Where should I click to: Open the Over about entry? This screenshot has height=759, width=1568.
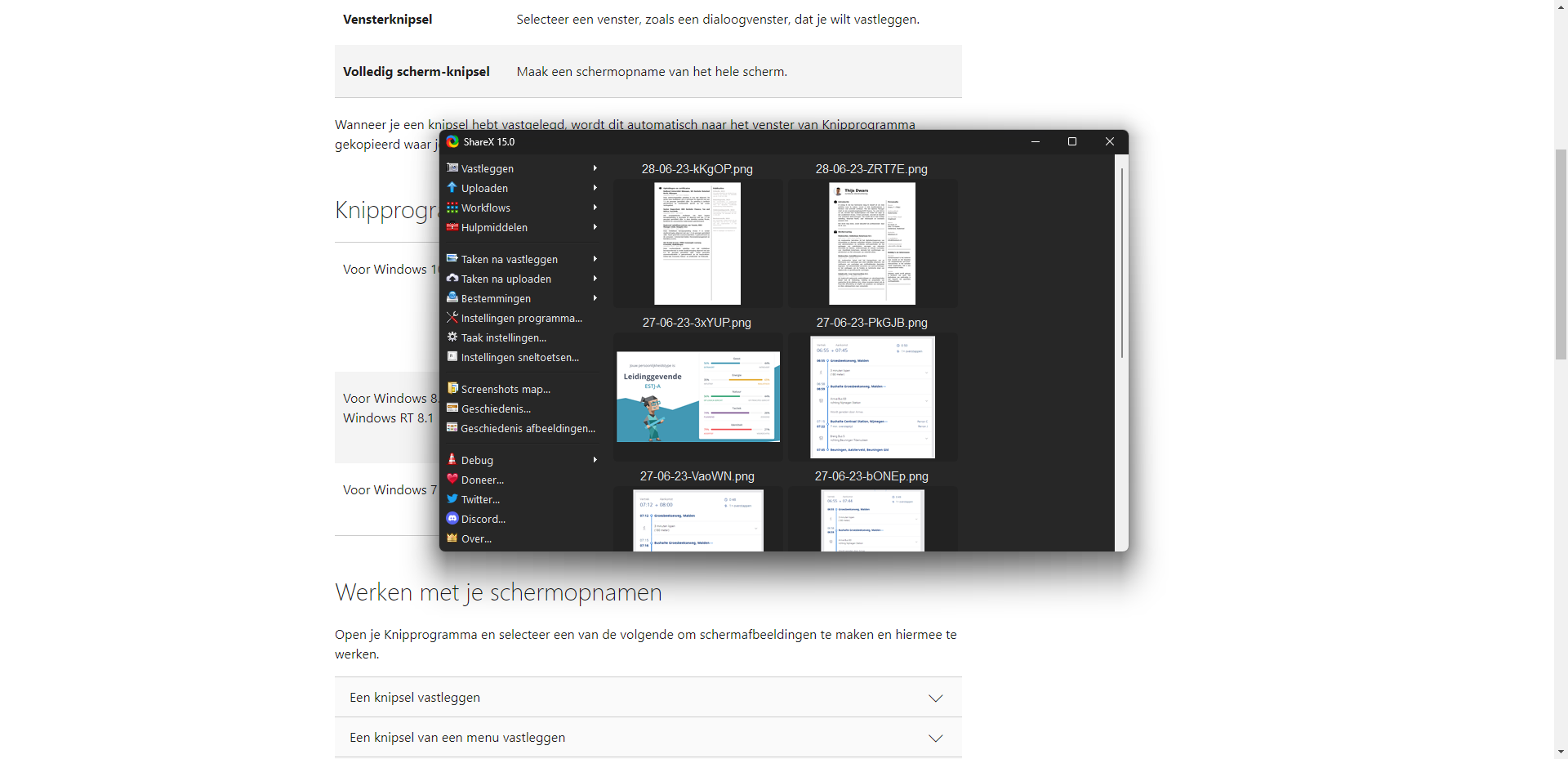click(x=476, y=539)
